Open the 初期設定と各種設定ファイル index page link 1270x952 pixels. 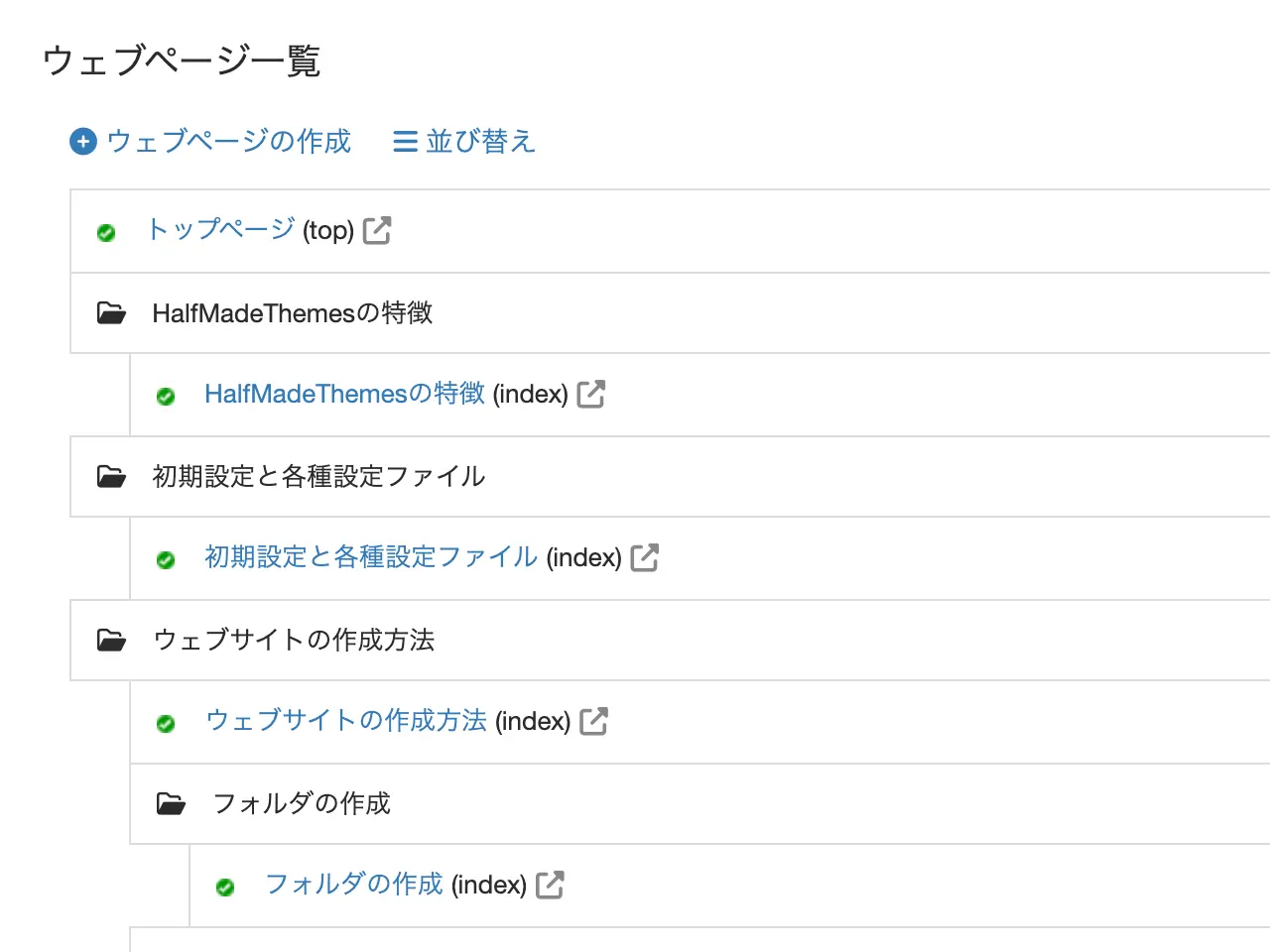coord(371,557)
